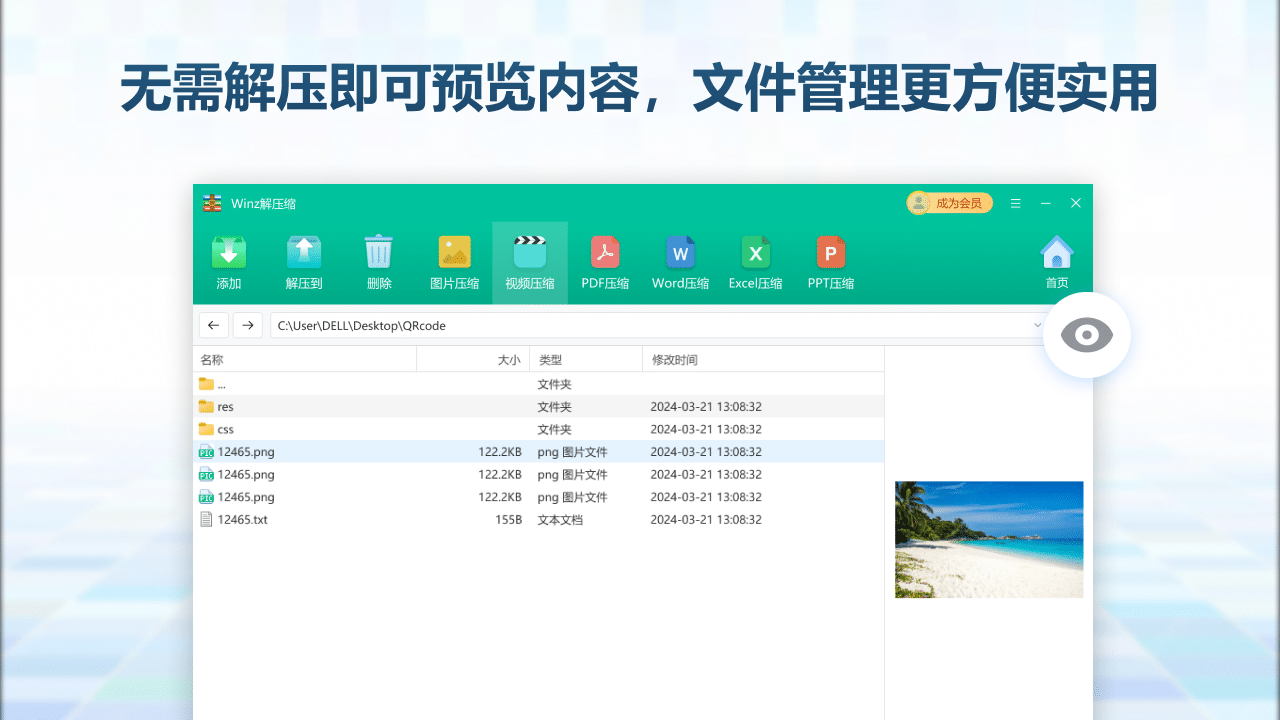Select the 视频压缩 video compression tool
The image size is (1280, 720).
tap(529, 260)
